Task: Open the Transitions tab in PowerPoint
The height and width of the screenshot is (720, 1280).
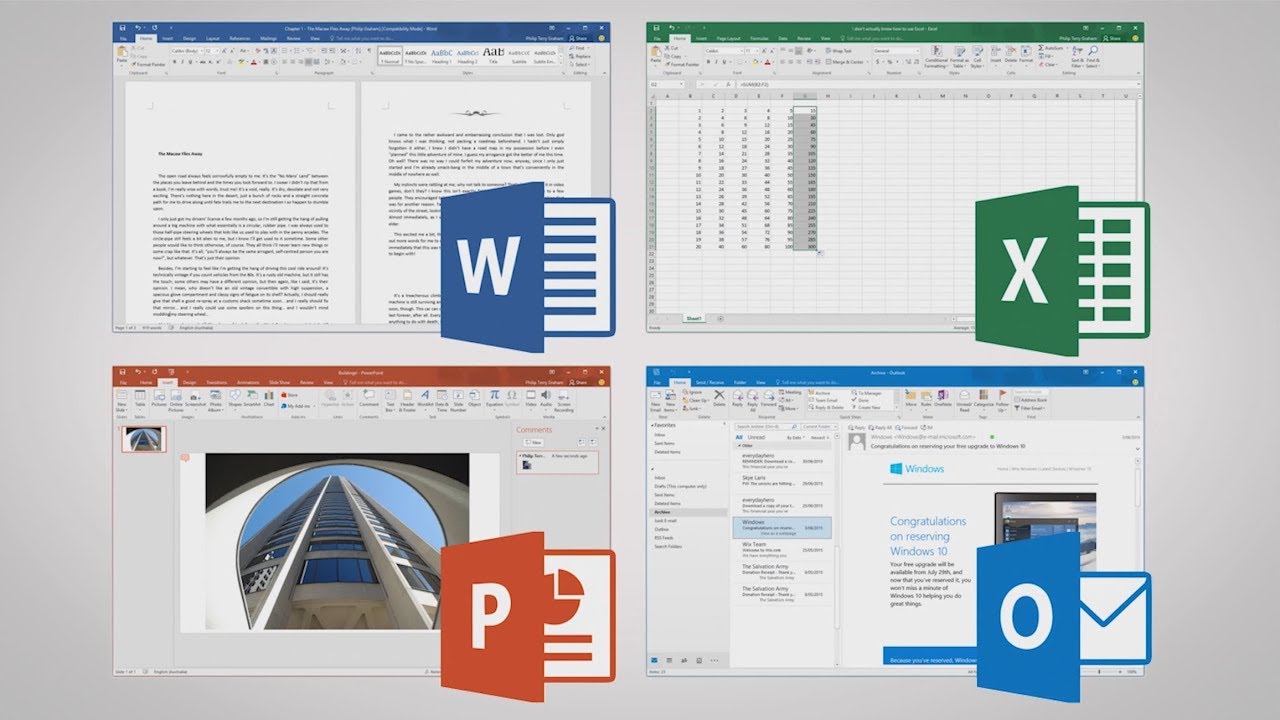Action: point(216,383)
